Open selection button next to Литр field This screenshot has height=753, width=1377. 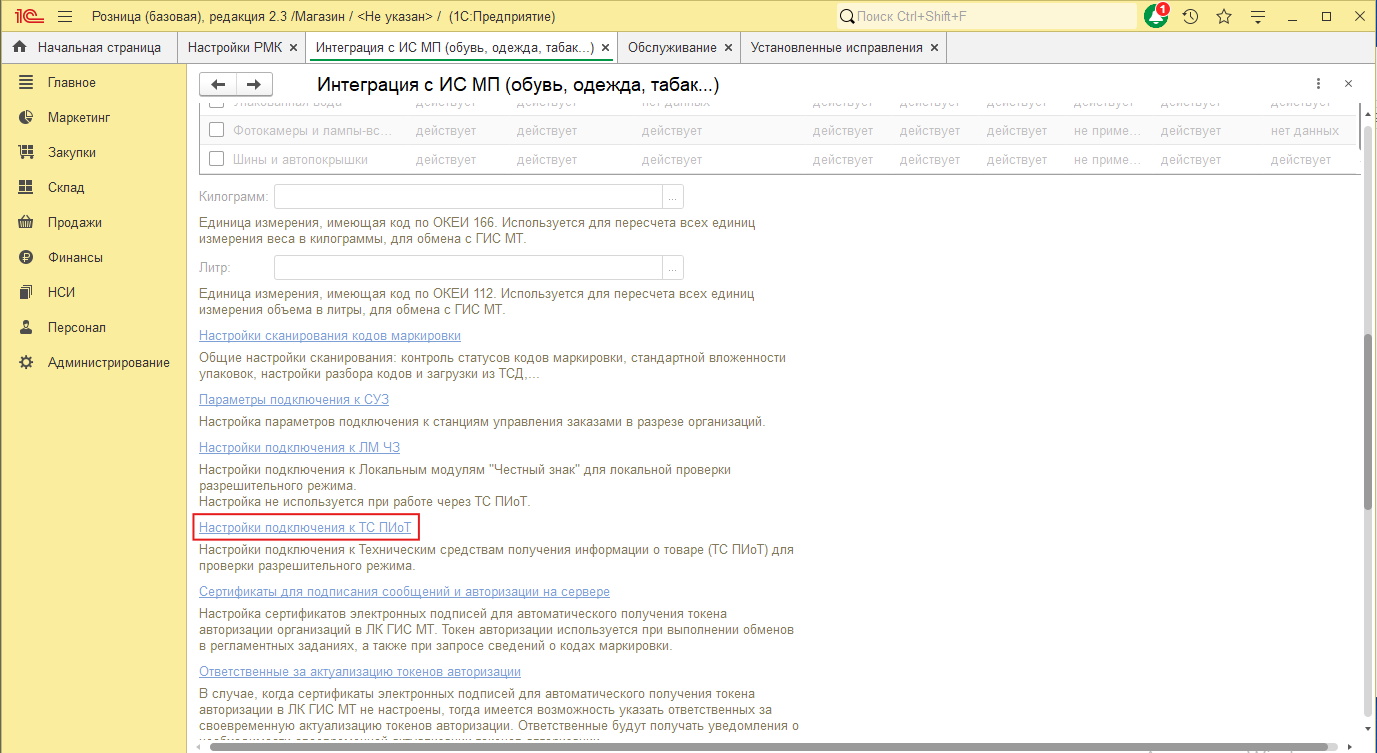pyautogui.click(x=674, y=267)
